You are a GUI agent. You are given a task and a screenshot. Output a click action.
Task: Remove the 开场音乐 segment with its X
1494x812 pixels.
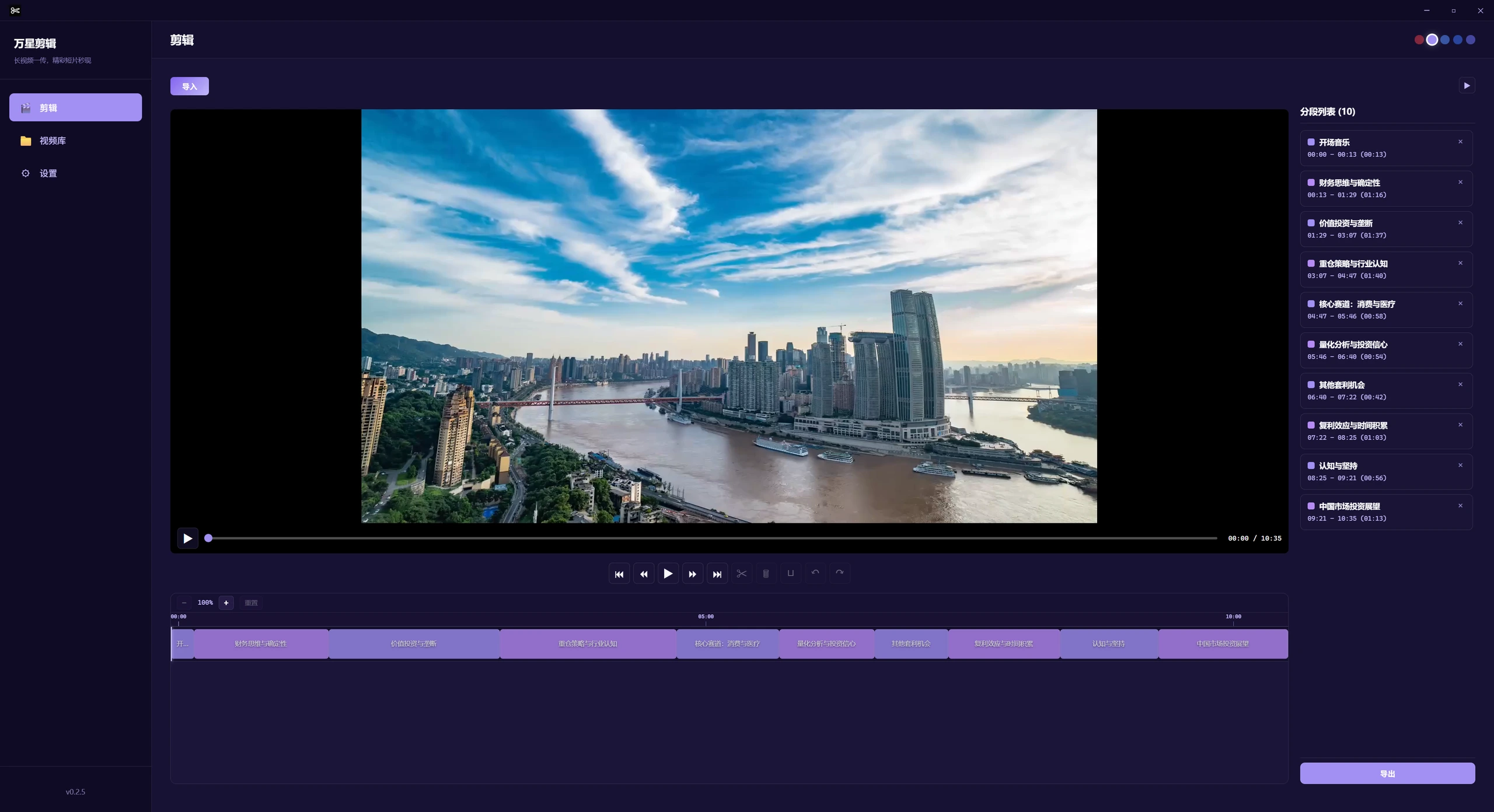point(1461,142)
